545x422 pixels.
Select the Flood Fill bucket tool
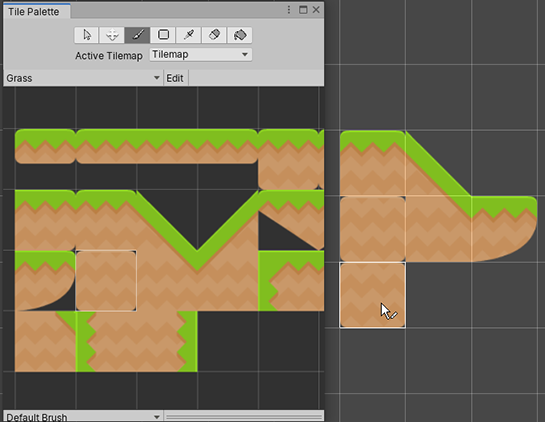coord(240,35)
